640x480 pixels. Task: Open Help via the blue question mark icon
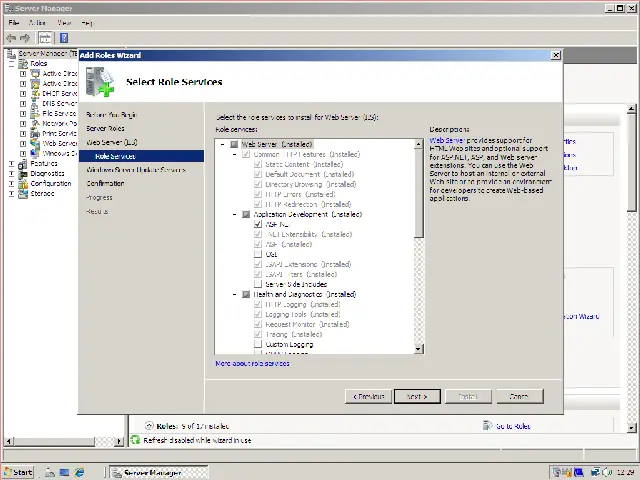[64, 38]
